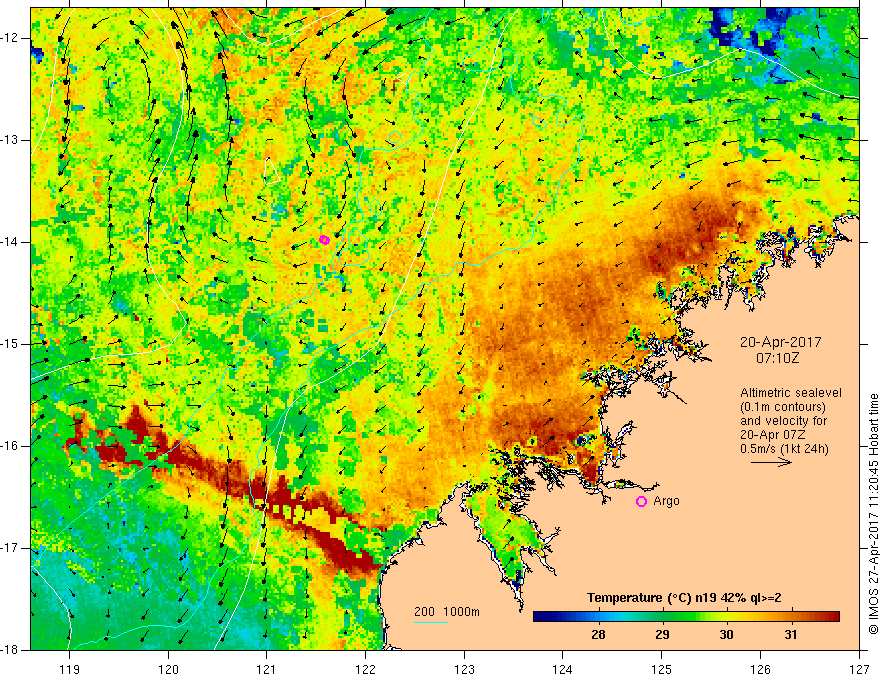Screen dimensions: 880x680
Task: Click the 'Altimetric sealevel' text line
Action: [x=791, y=393]
